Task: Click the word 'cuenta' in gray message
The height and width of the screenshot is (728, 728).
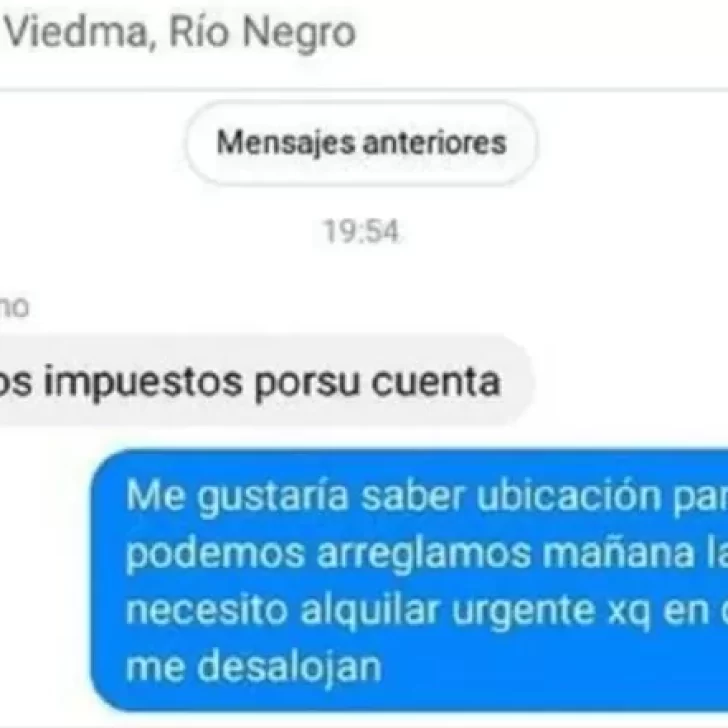Action: [x=436, y=383]
